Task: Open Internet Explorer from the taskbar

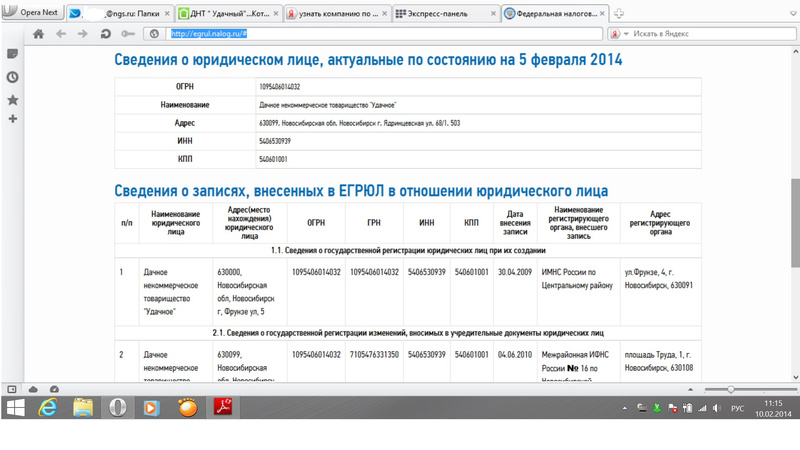Action: pyautogui.click(x=48, y=408)
